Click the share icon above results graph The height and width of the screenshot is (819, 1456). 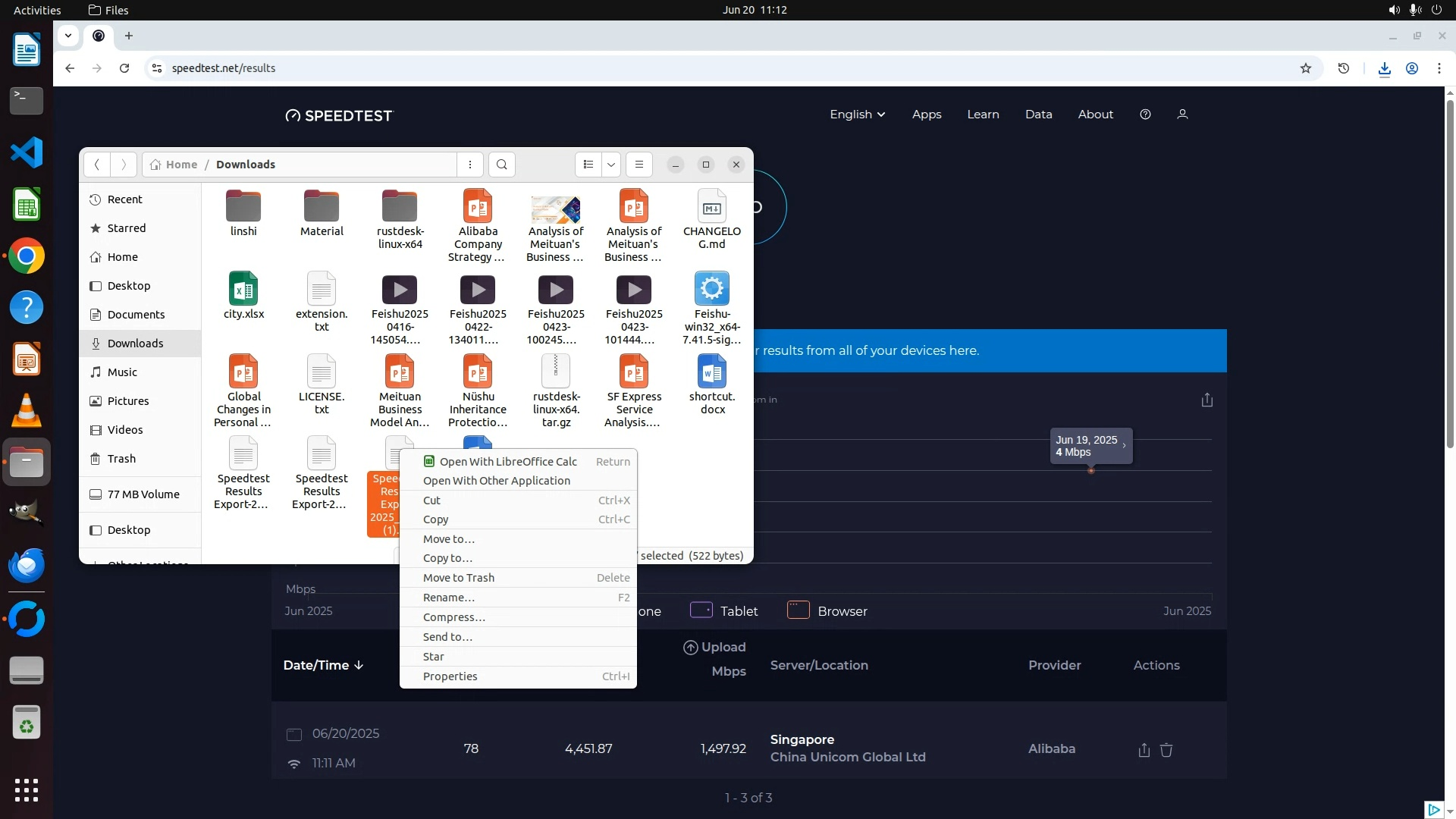[1207, 400]
